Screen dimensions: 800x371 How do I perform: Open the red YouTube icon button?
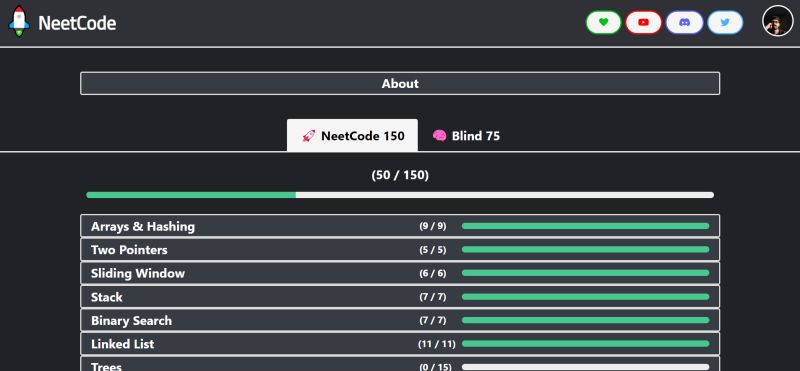click(x=643, y=22)
